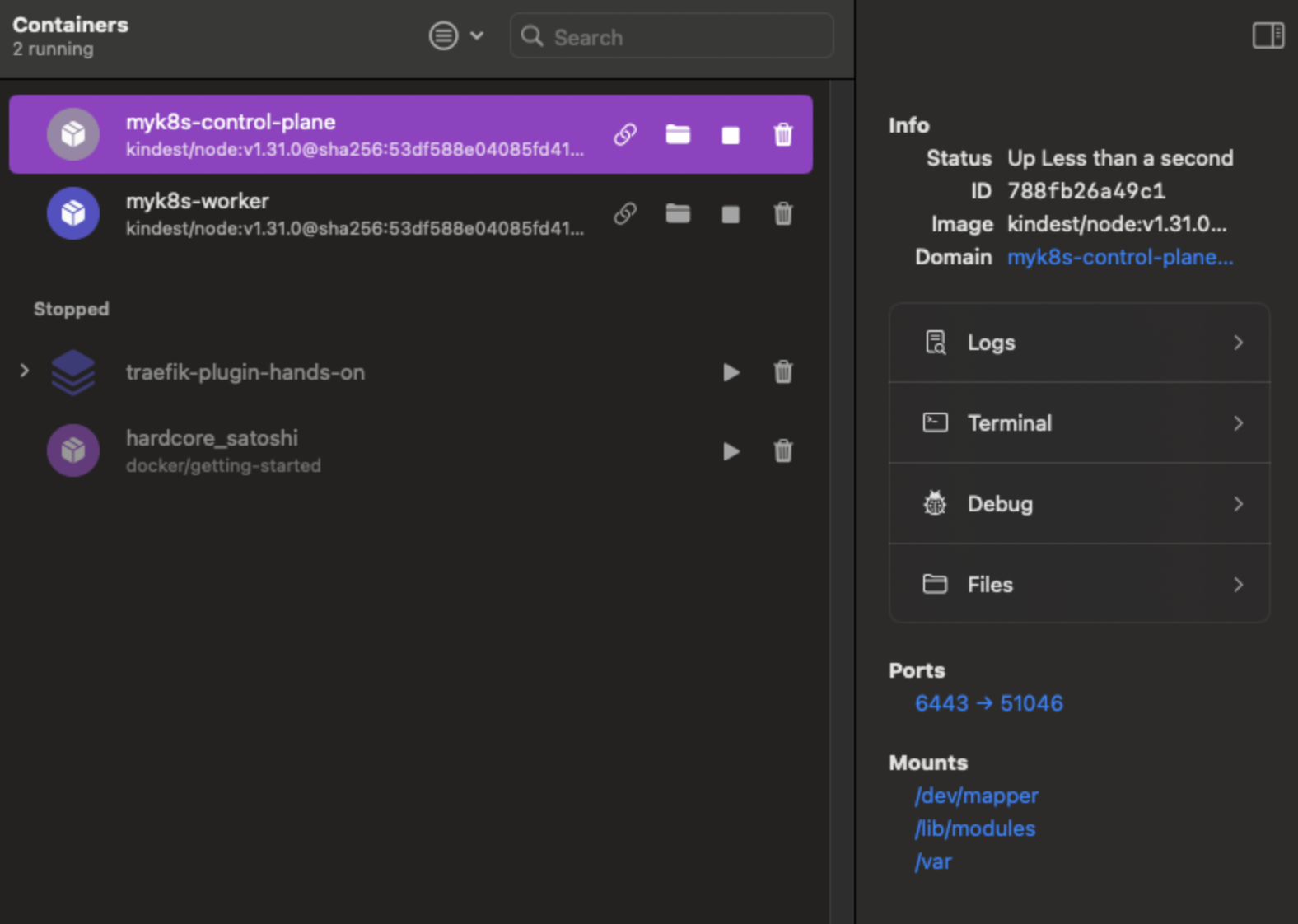Image resolution: width=1298 pixels, height=924 pixels.
Task: Click the status text Up Less than a second
Action: click(x=1120, y=158)
